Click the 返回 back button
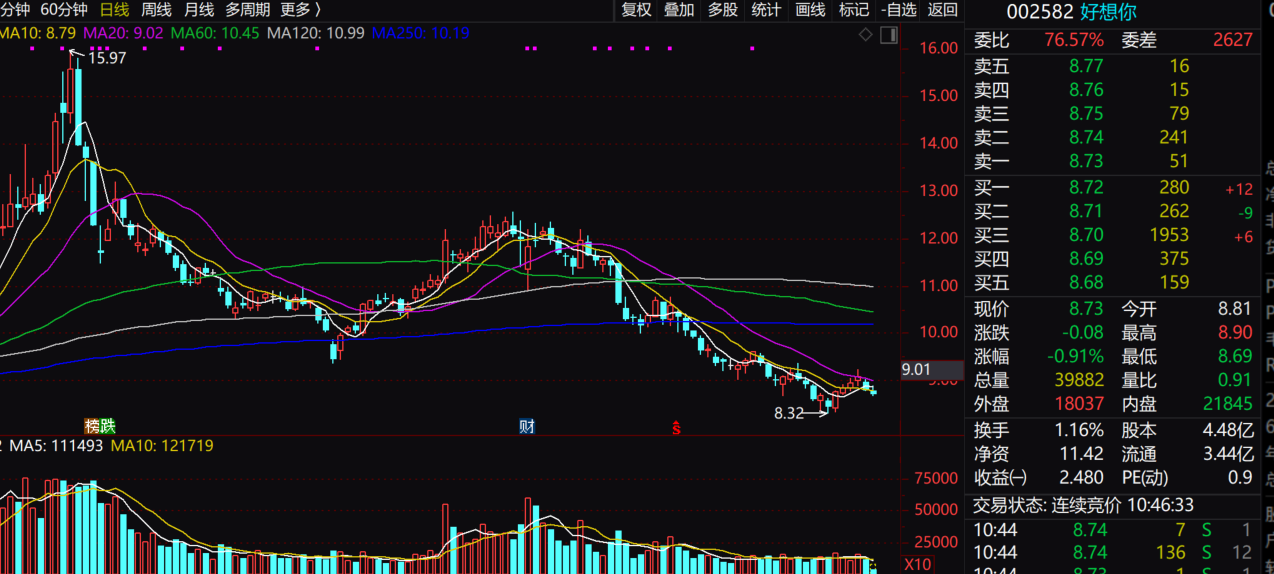The width and height of the screenshot is (1274, 574). click(x=942, y=10)
